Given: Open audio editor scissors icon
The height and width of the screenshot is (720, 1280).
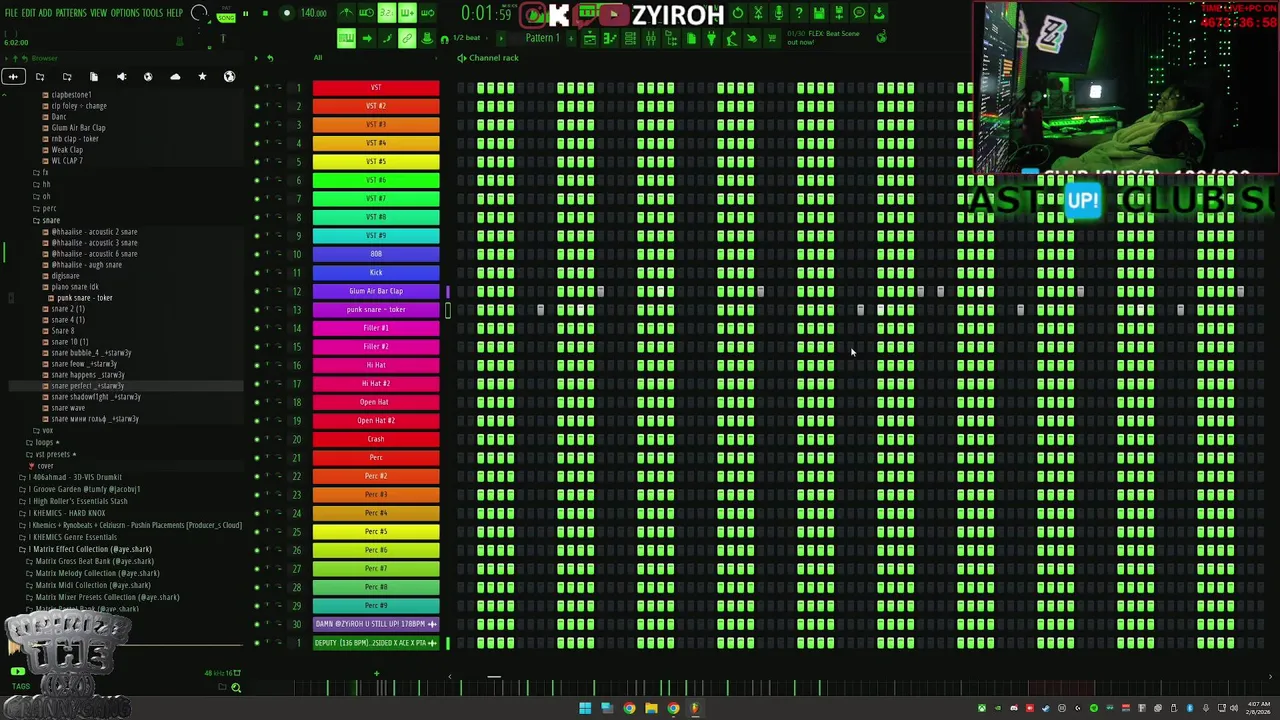Looking at the screenshot, I should point(758,13).
